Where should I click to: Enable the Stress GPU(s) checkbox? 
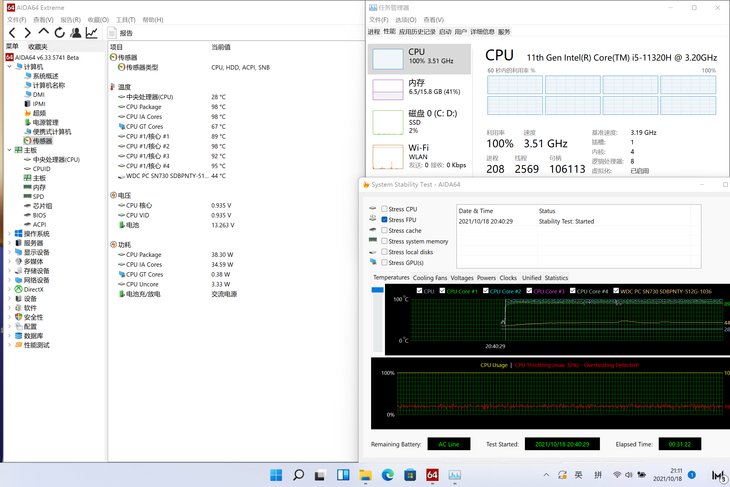pos(384,263)
